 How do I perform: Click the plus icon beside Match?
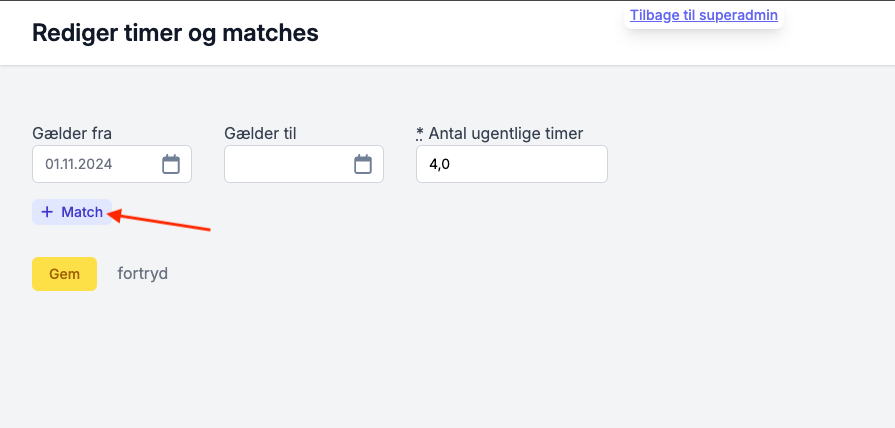click(47, 212)
